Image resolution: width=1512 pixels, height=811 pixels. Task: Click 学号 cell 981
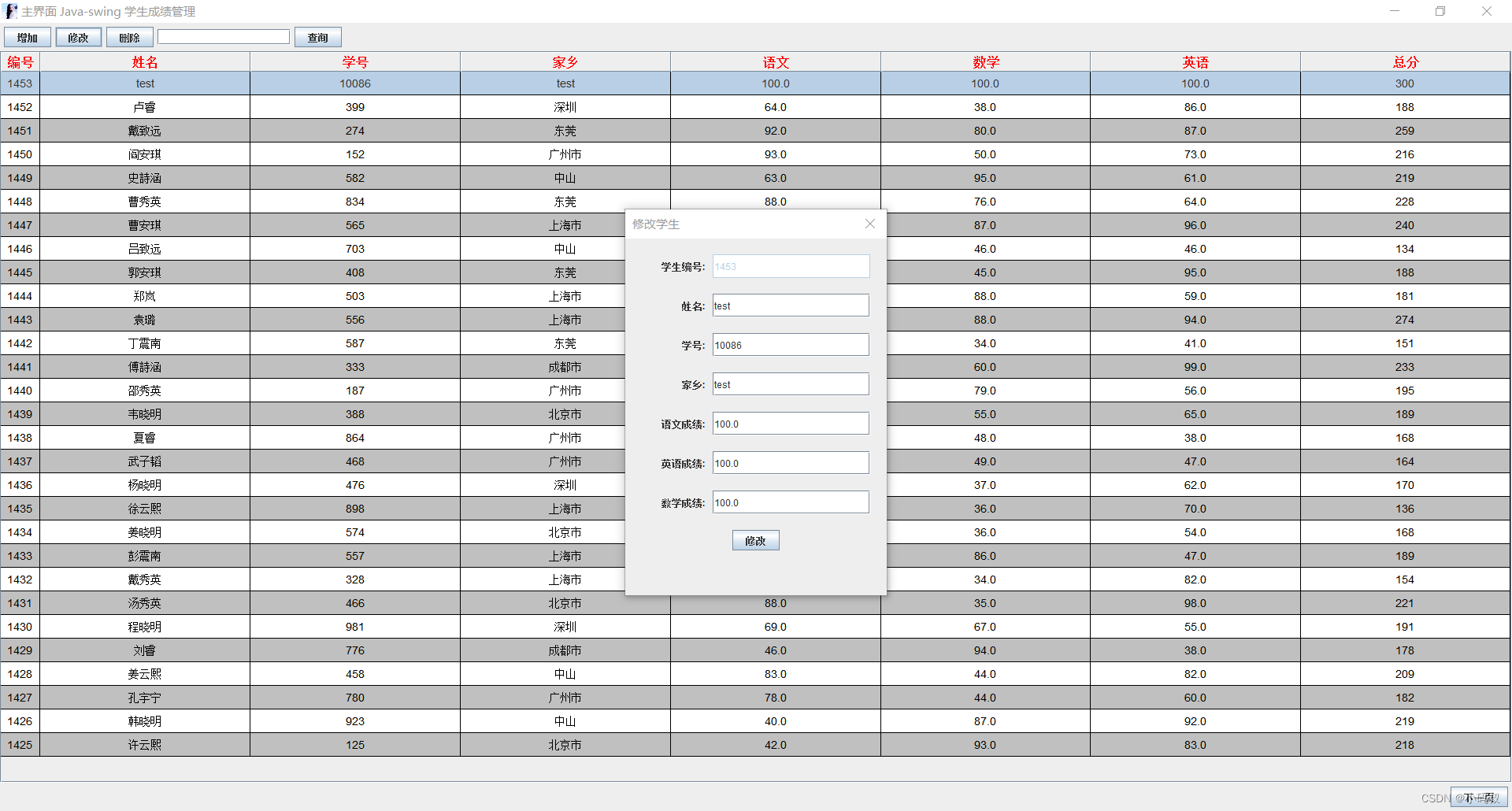pyautogui.click(x=355, y=627)
